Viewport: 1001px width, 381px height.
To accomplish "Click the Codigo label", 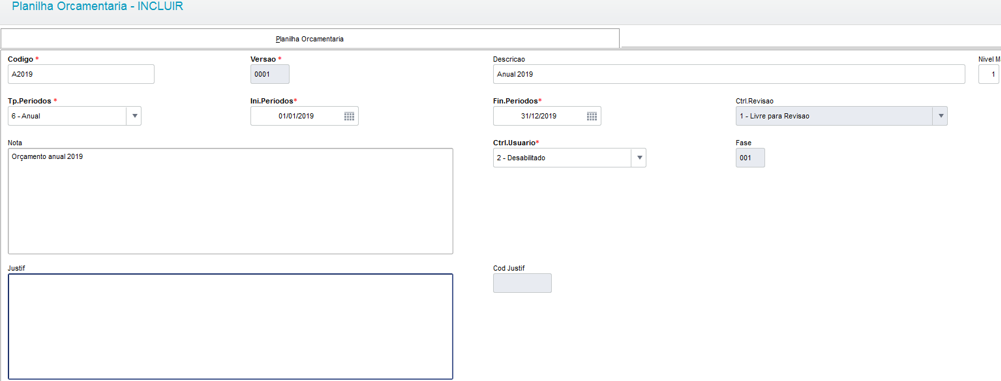I will [x=20, y=59].
